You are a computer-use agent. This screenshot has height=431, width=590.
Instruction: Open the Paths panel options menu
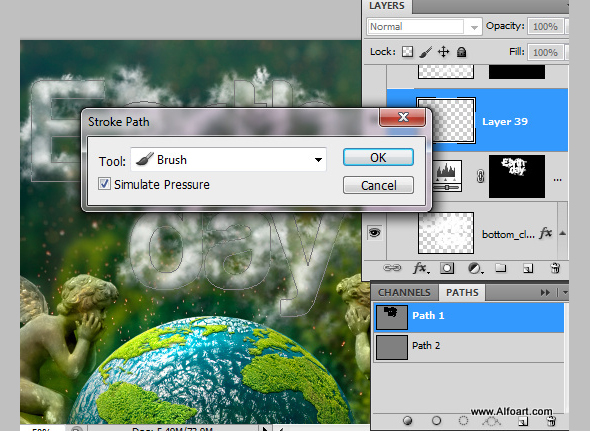564,292
